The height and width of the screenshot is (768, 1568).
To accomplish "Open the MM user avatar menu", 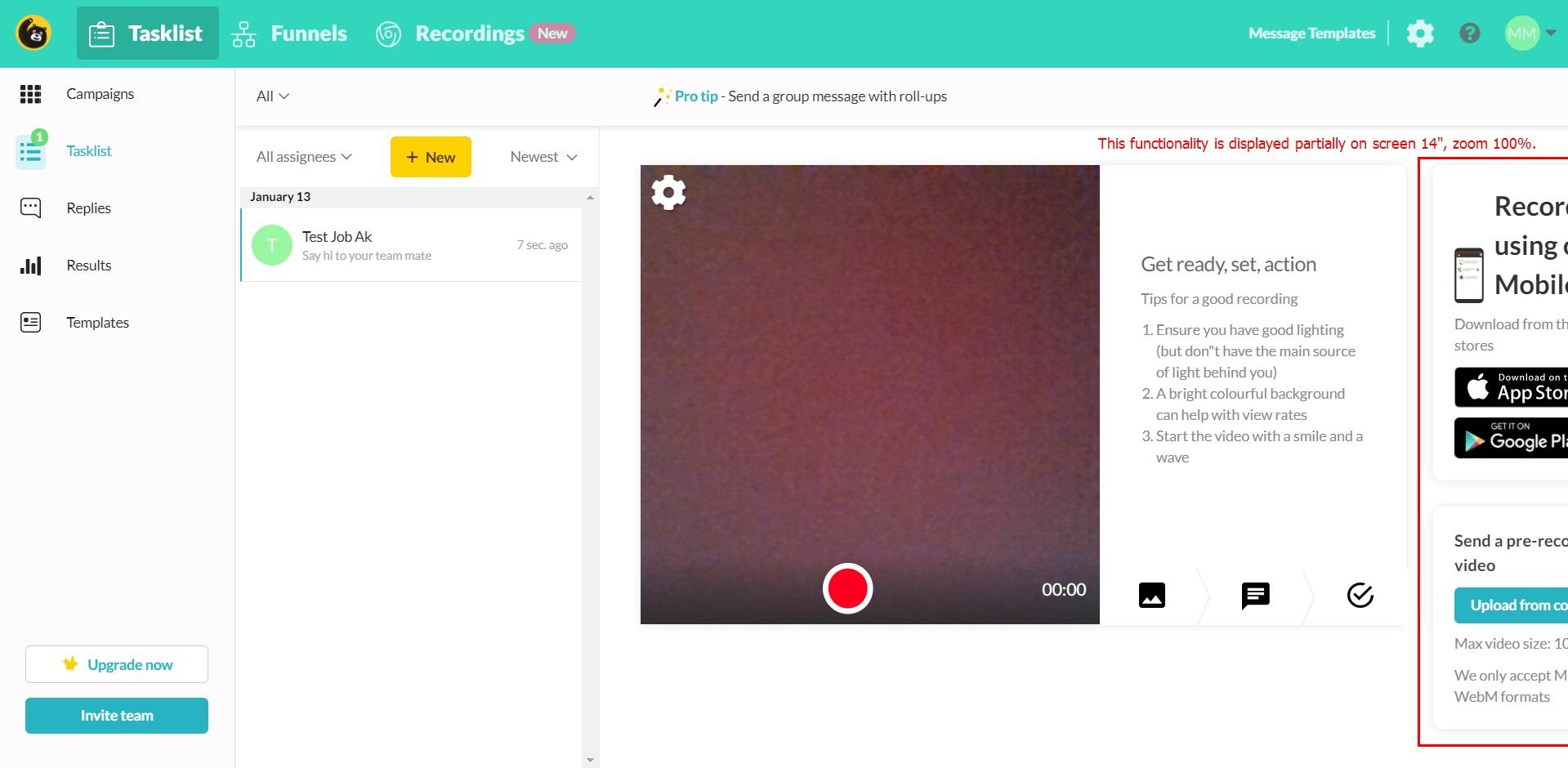I will click(x=1530, y=33).
